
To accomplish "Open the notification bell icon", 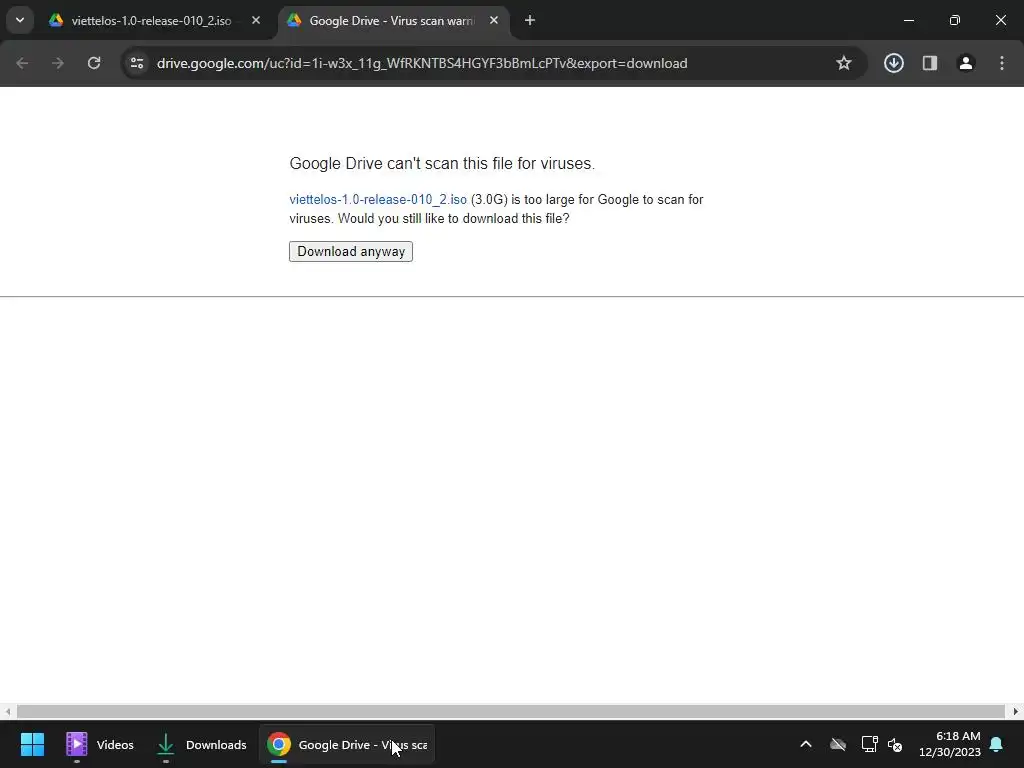I will pyautogui.click(x=997, y=744).
